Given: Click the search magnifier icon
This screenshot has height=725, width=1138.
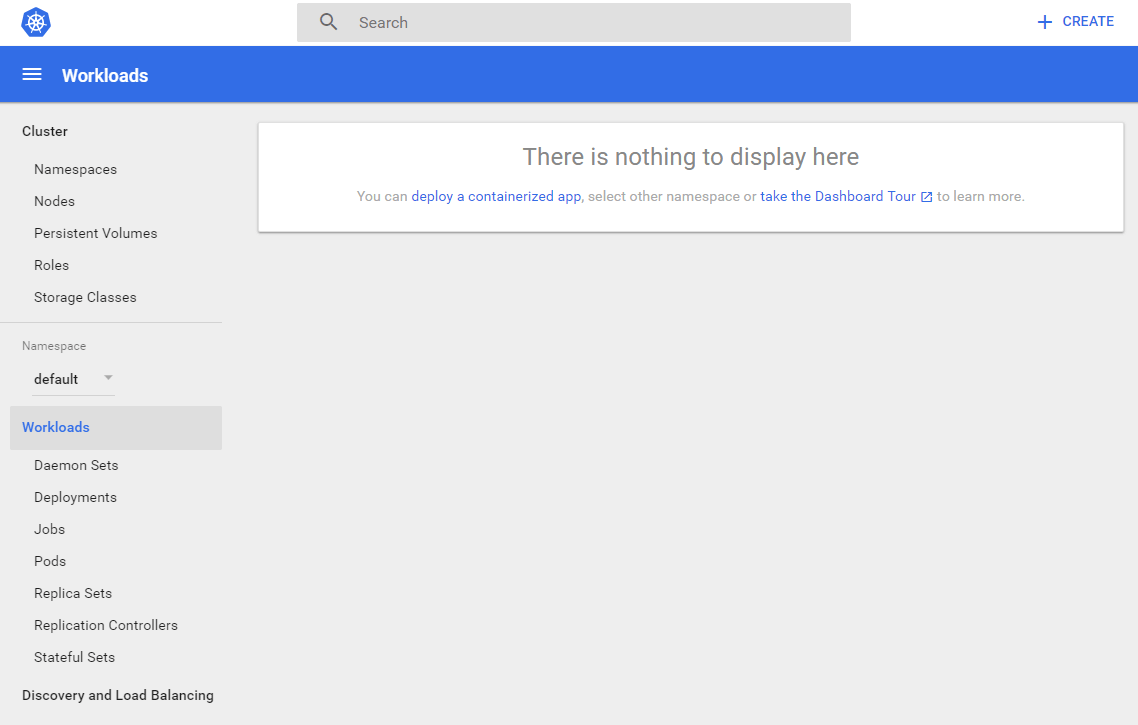Looking at the screenshot, I should pos(329,22).
